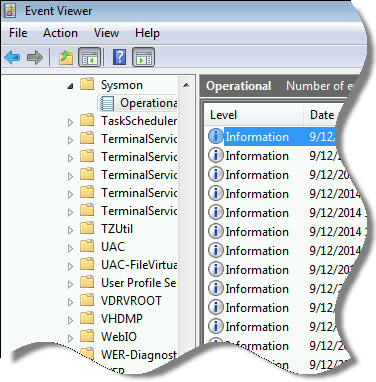Select the Sysmon folder in tree

tap(122, 85)
